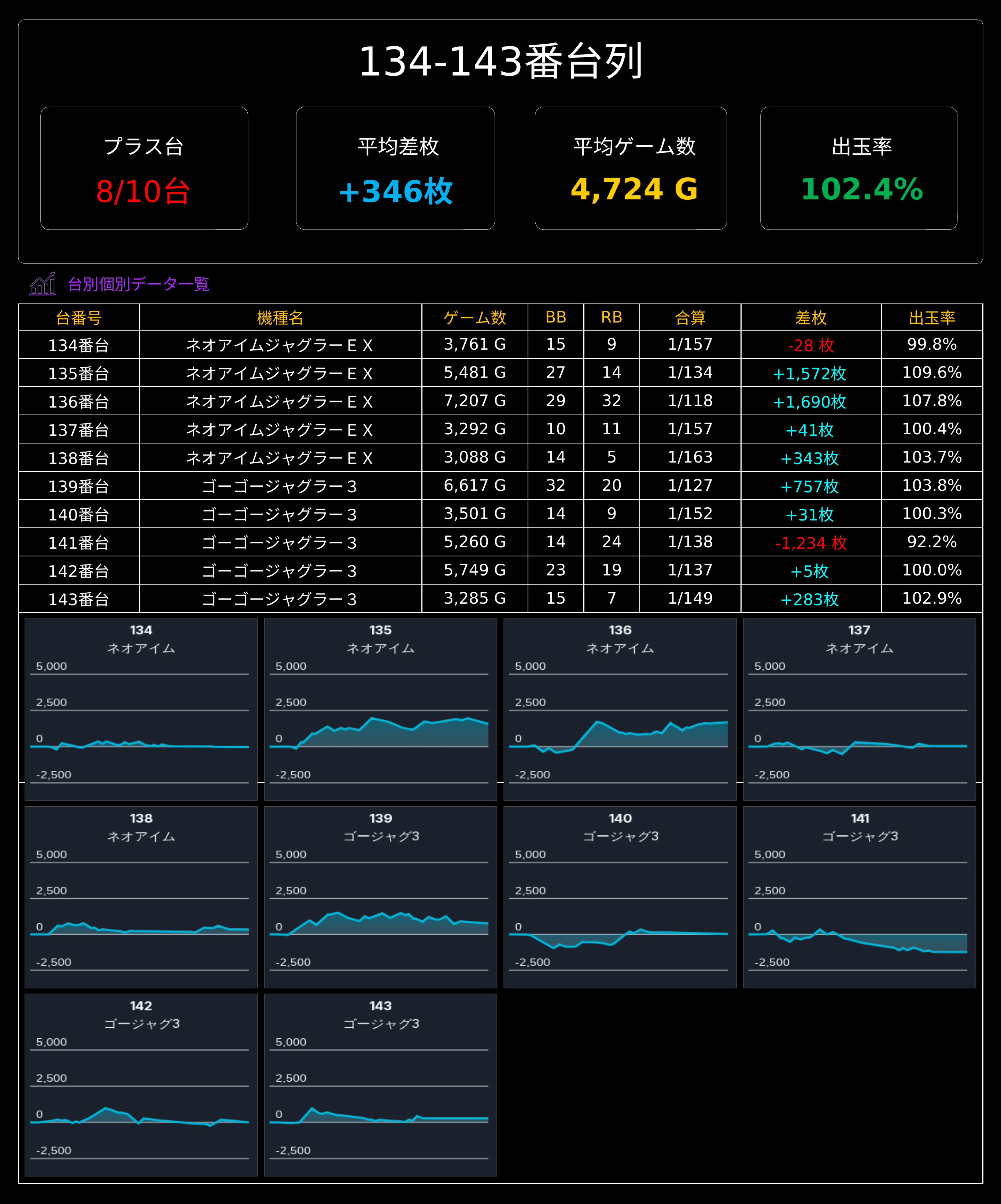
Task: Select the プラス台 8/10台 summary card
Action: pyautogui.click(x=144, y=168)
